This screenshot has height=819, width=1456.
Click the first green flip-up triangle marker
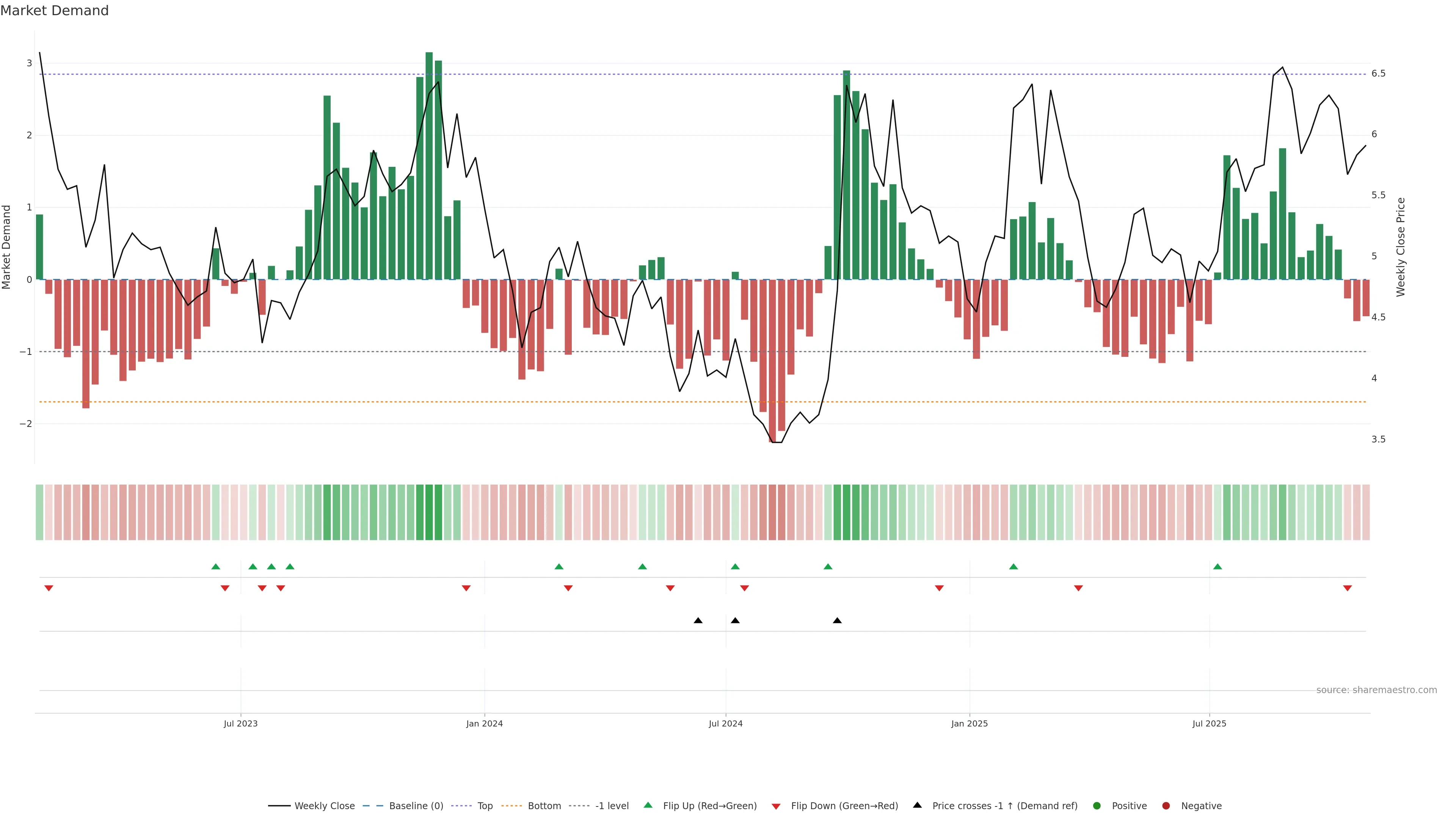coord(215,566)
